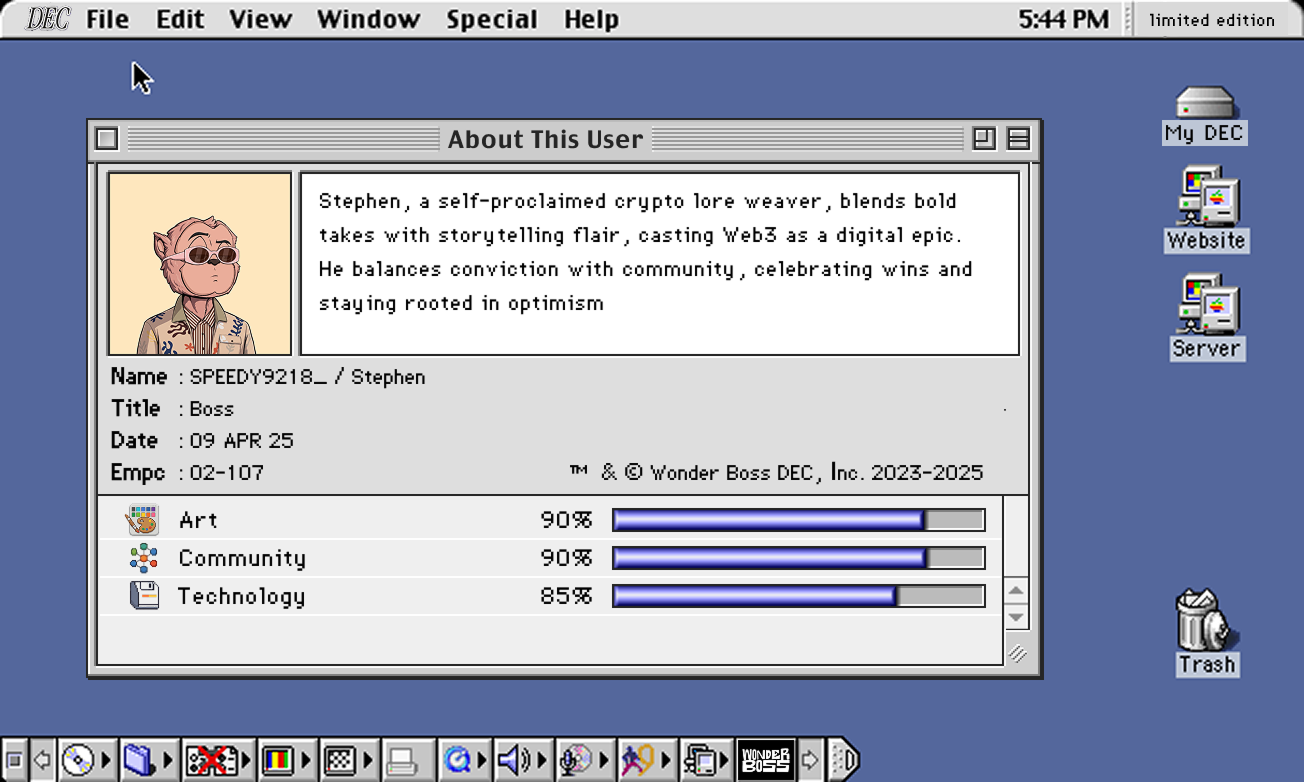Open the crossed-out AppleTalk strip module
The width and height of the screenshot is (1304, 782).
click(x=217, y=761)
